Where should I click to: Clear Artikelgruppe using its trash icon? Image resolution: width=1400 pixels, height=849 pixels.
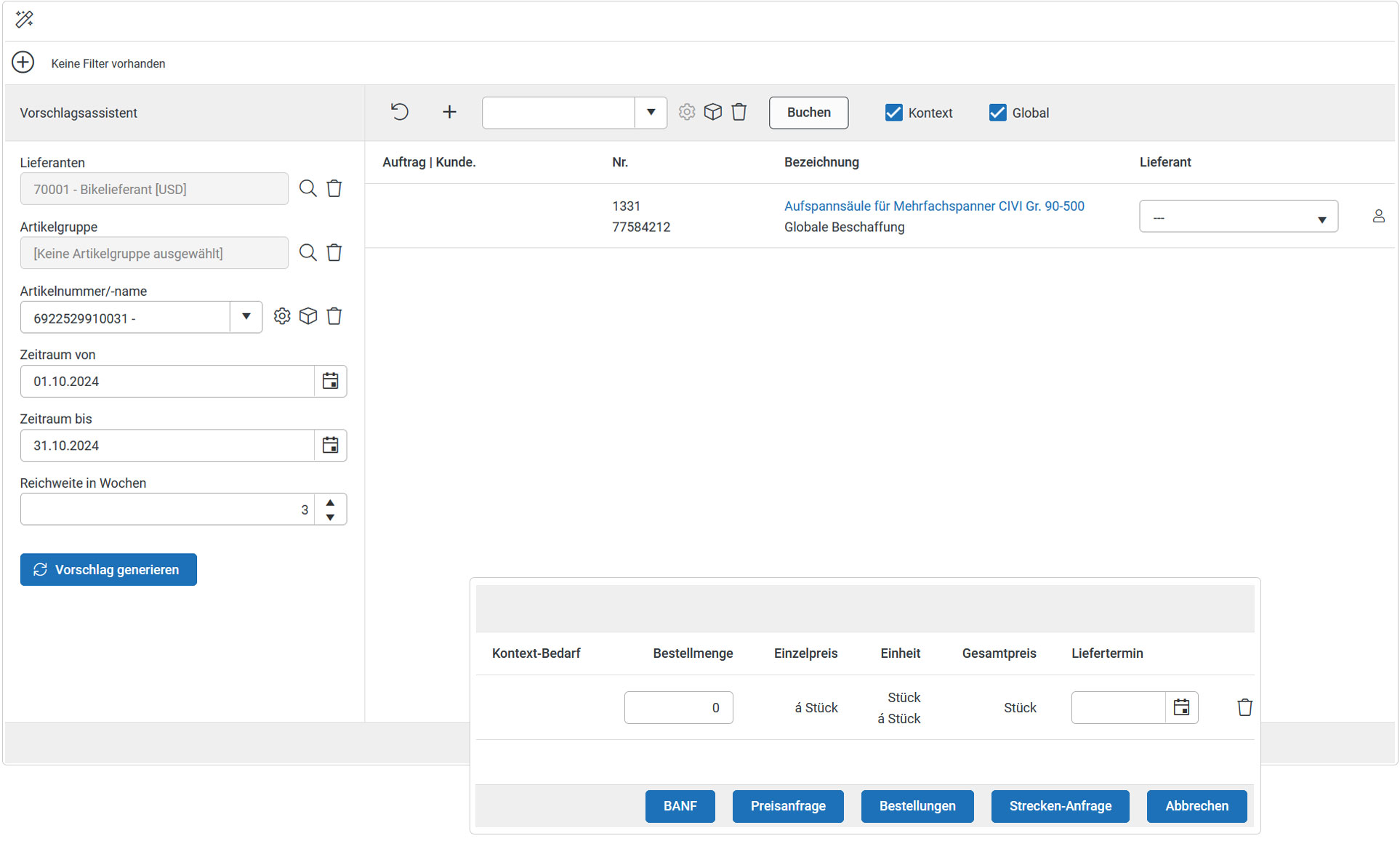pos(334,253)
